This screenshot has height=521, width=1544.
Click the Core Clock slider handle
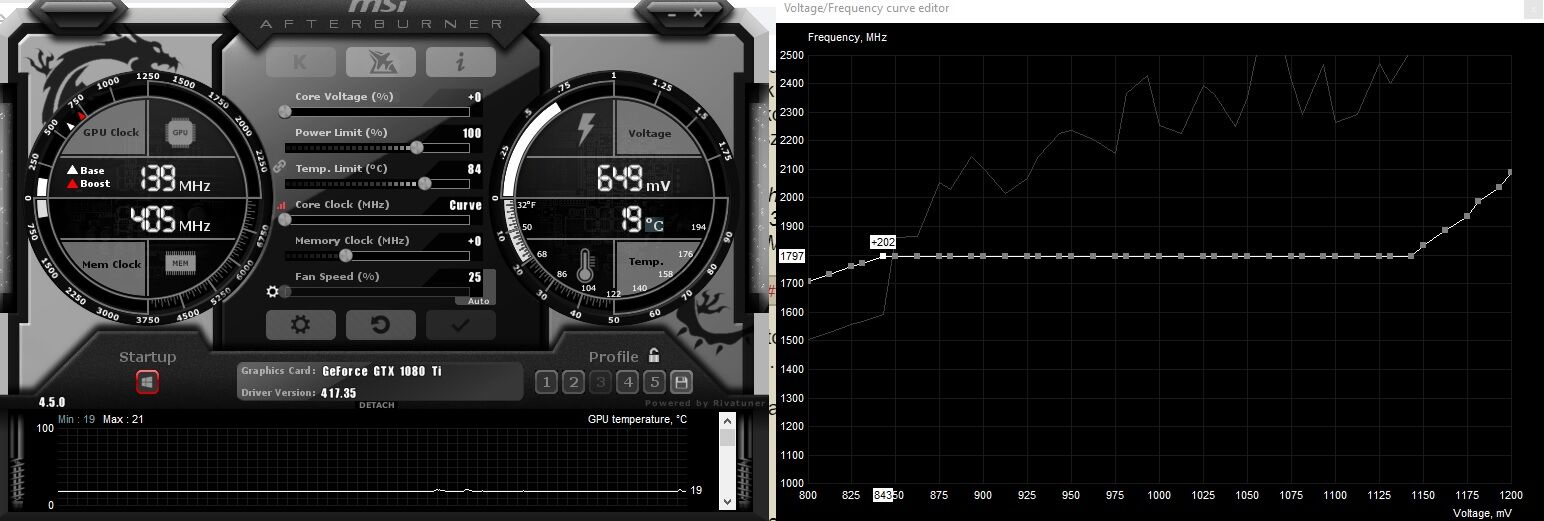(285, 219)
